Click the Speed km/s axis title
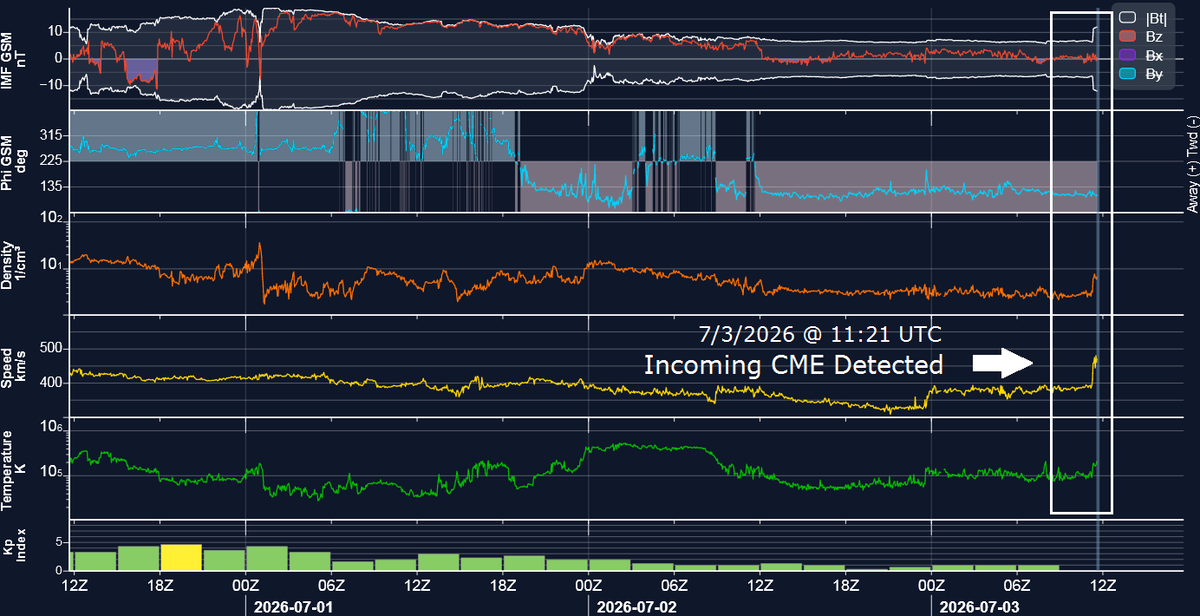This screenshot has height=616, width=1200. pyautogui.click(x=15, y=366)
